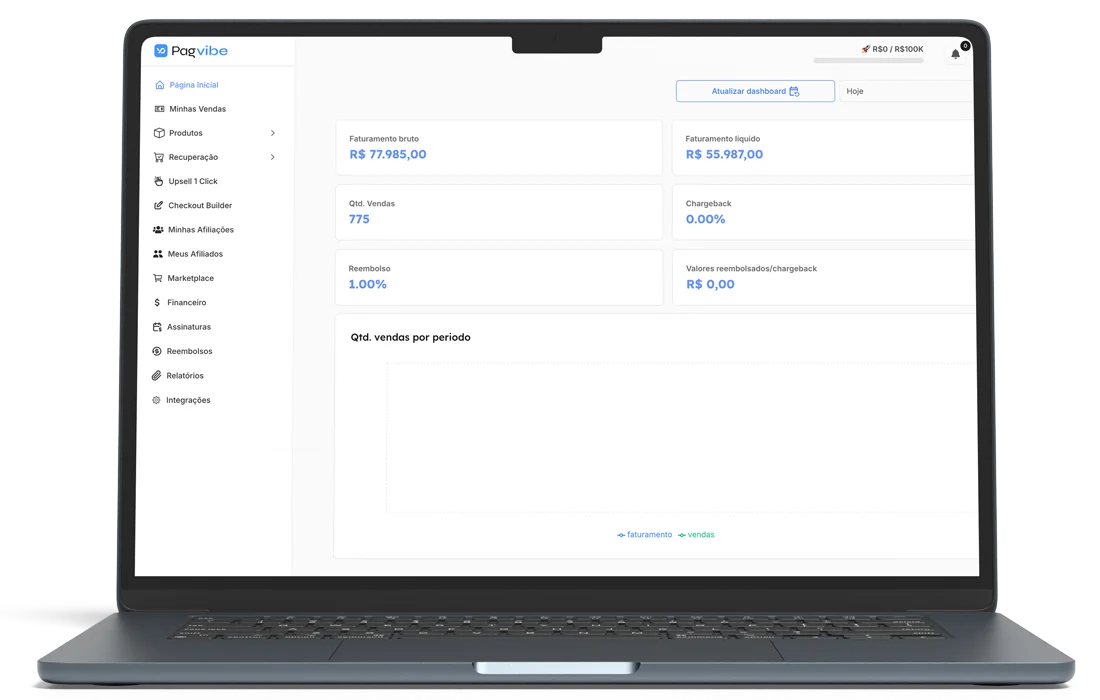Viewport: 1100px width, 700px height.
Task: Click the Pagvibe logo icon
Action: tap(161, 51)
